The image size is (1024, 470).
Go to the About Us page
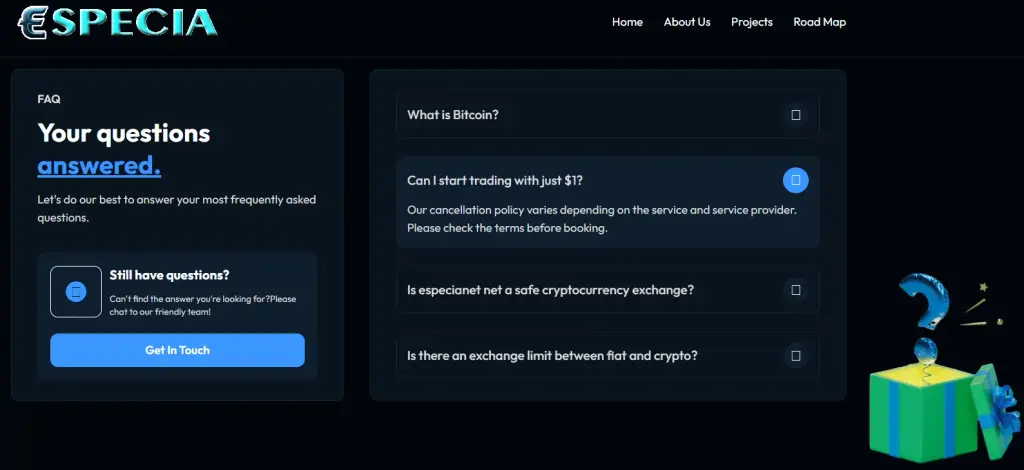click(x=687, y=22)
